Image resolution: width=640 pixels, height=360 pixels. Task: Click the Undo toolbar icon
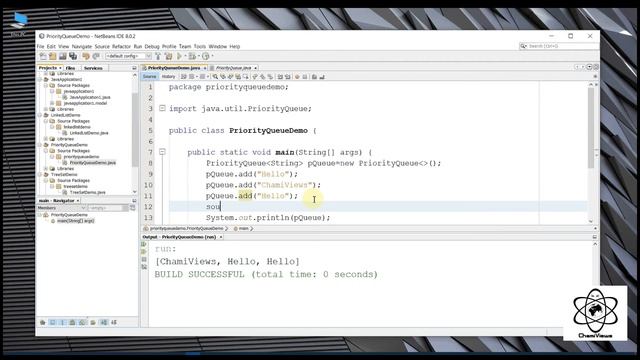tap(86, 56)
